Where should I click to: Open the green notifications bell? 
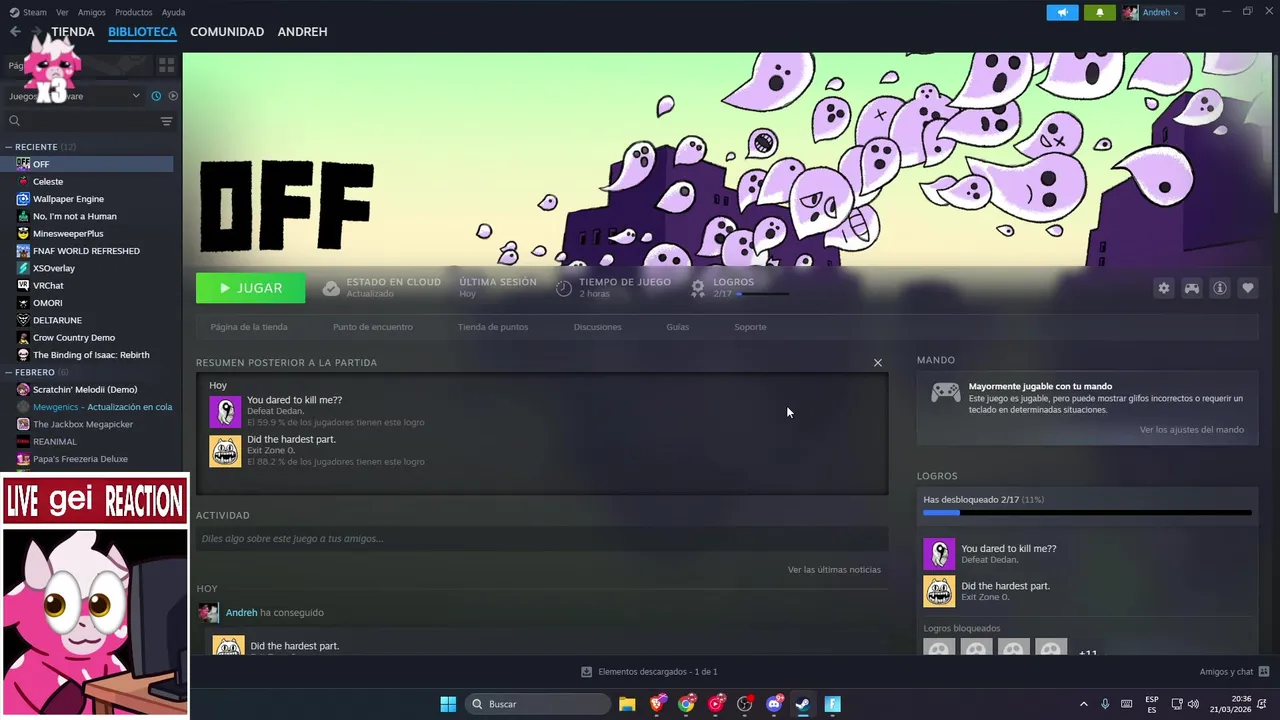click(1100, 12)
